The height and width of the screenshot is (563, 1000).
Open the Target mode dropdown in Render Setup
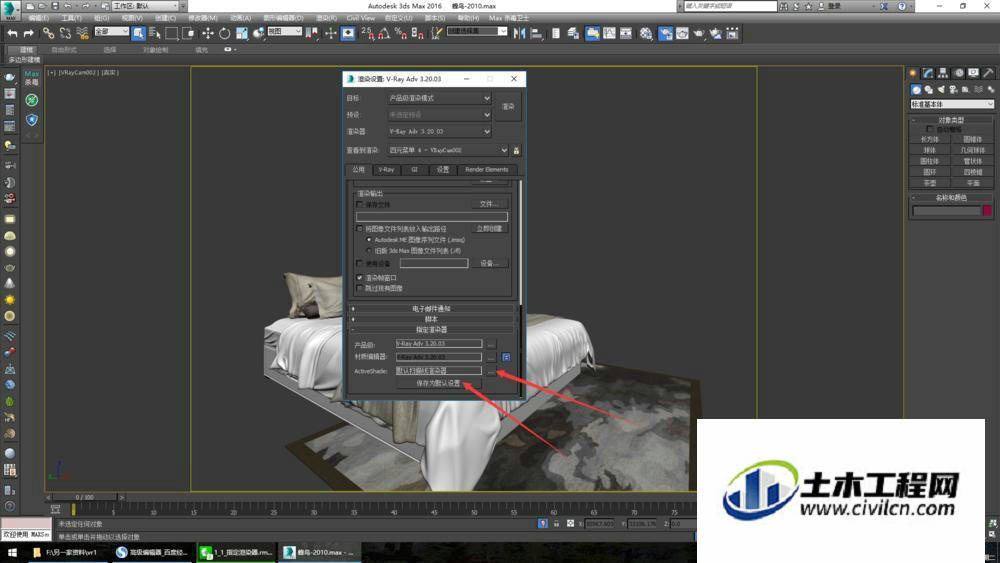(x=439, y=98)
